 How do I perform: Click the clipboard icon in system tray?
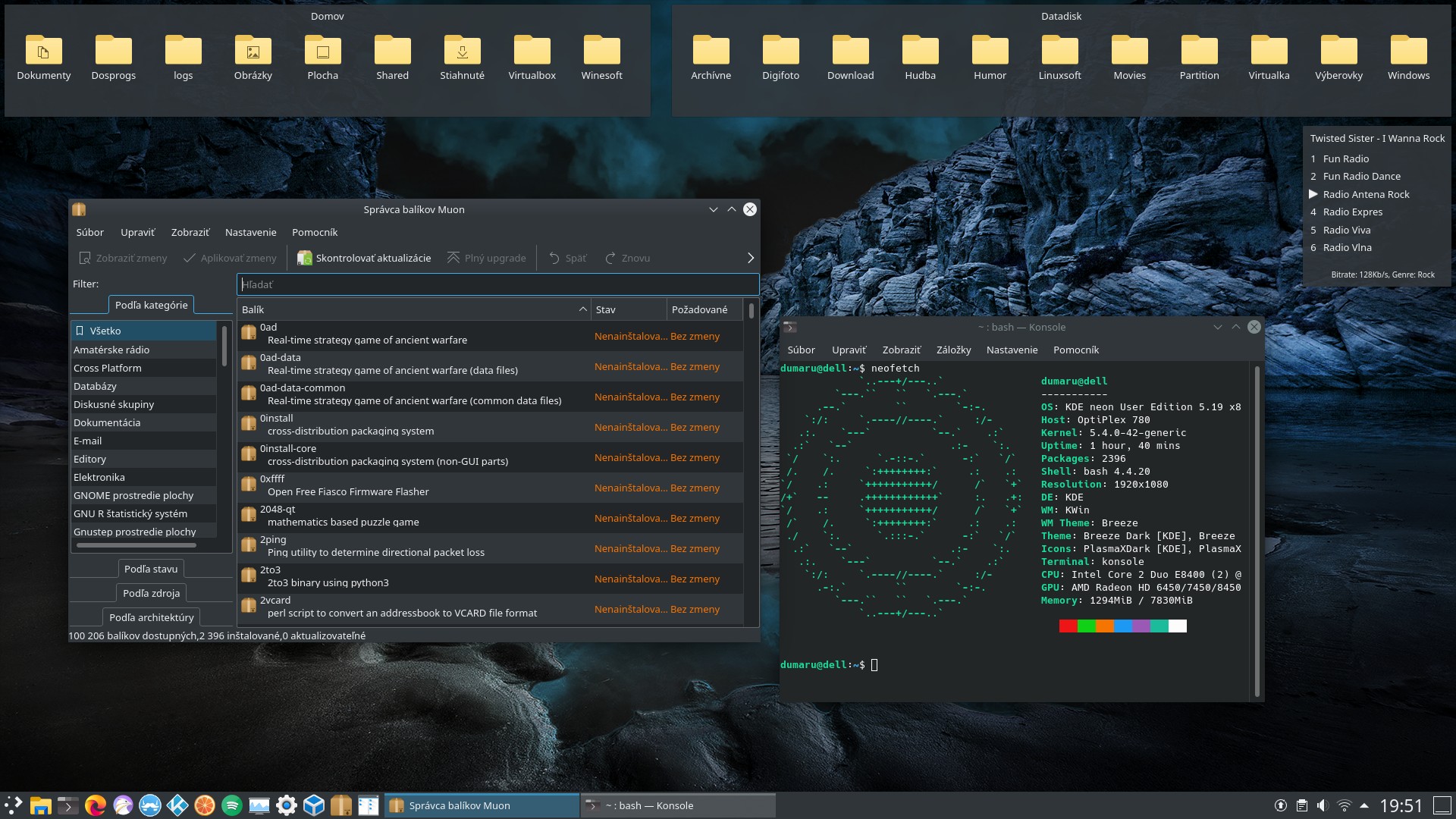1301,805
